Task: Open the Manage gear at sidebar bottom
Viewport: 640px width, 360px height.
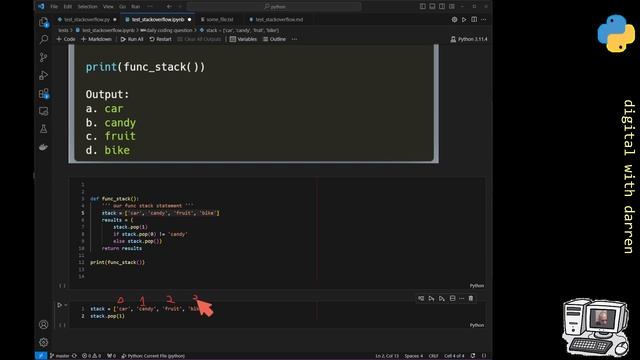Action: coord(44,342)
